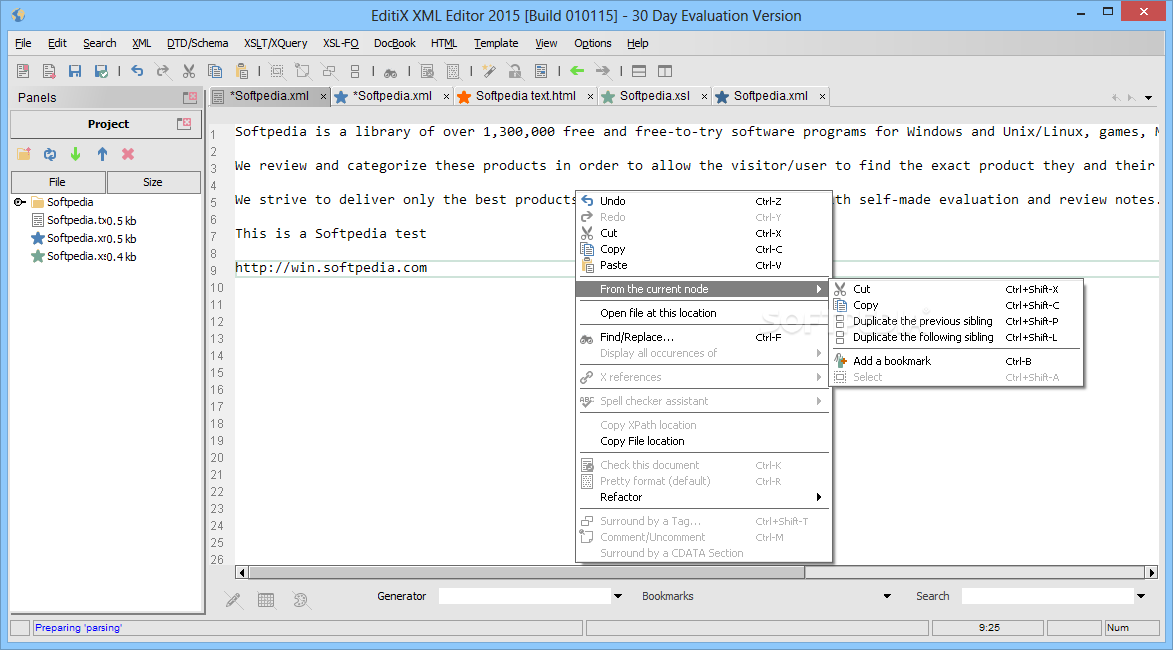Click the Redo arrow in toolbar

pos(162,70)
